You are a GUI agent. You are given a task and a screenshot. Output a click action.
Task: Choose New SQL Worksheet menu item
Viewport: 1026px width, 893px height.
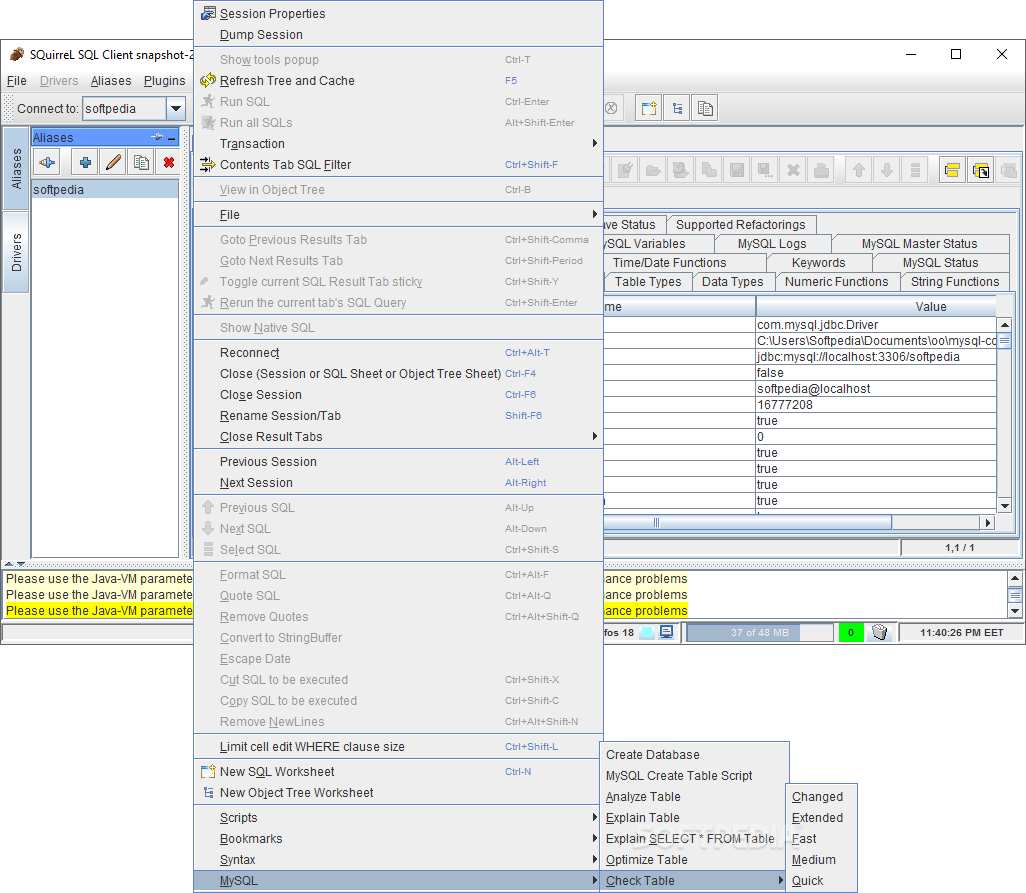pyautogui.click(x=398, y=772)
